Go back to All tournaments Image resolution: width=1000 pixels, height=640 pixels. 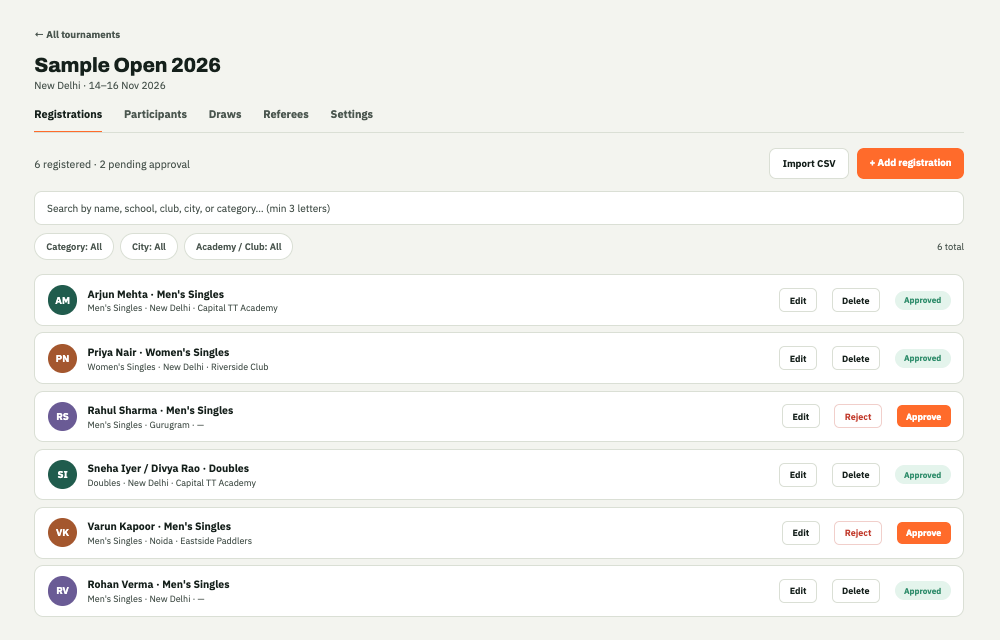tap(77, 34)
